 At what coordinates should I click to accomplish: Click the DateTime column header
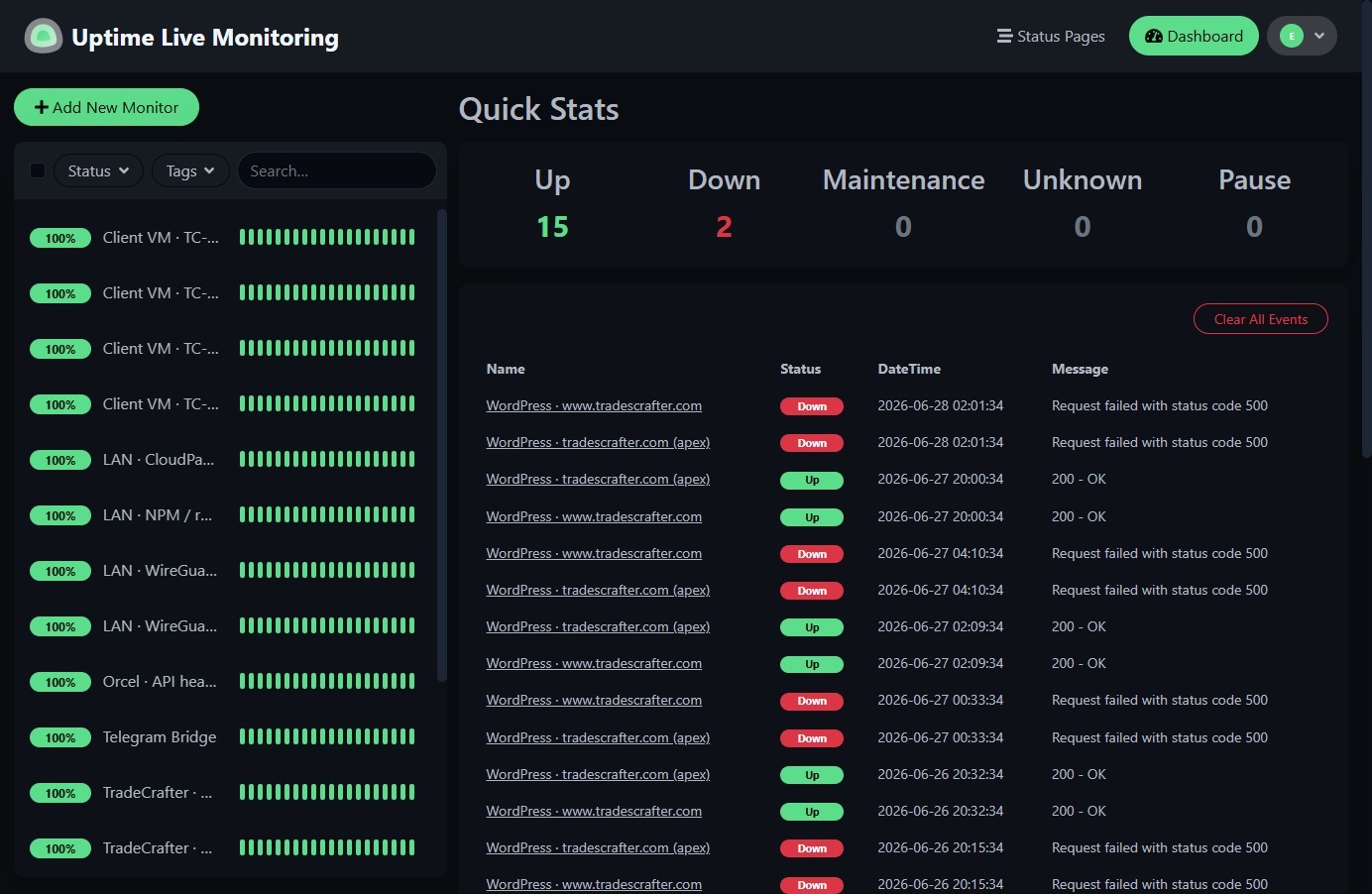point(909,369)
